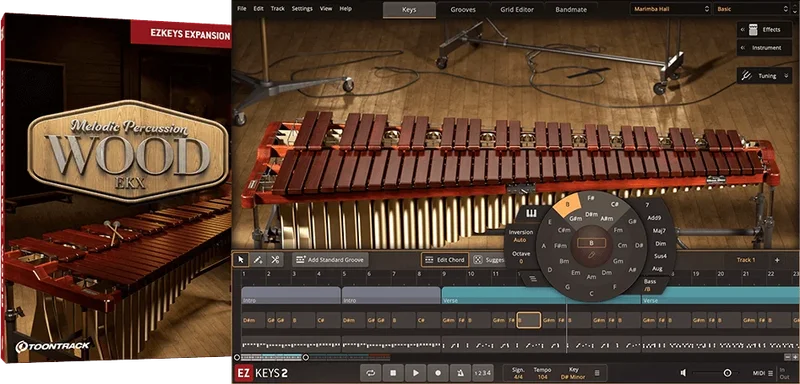Open the Marimba Hall preset dropdown
Screen dimensions: 800x384
(670, 9)
